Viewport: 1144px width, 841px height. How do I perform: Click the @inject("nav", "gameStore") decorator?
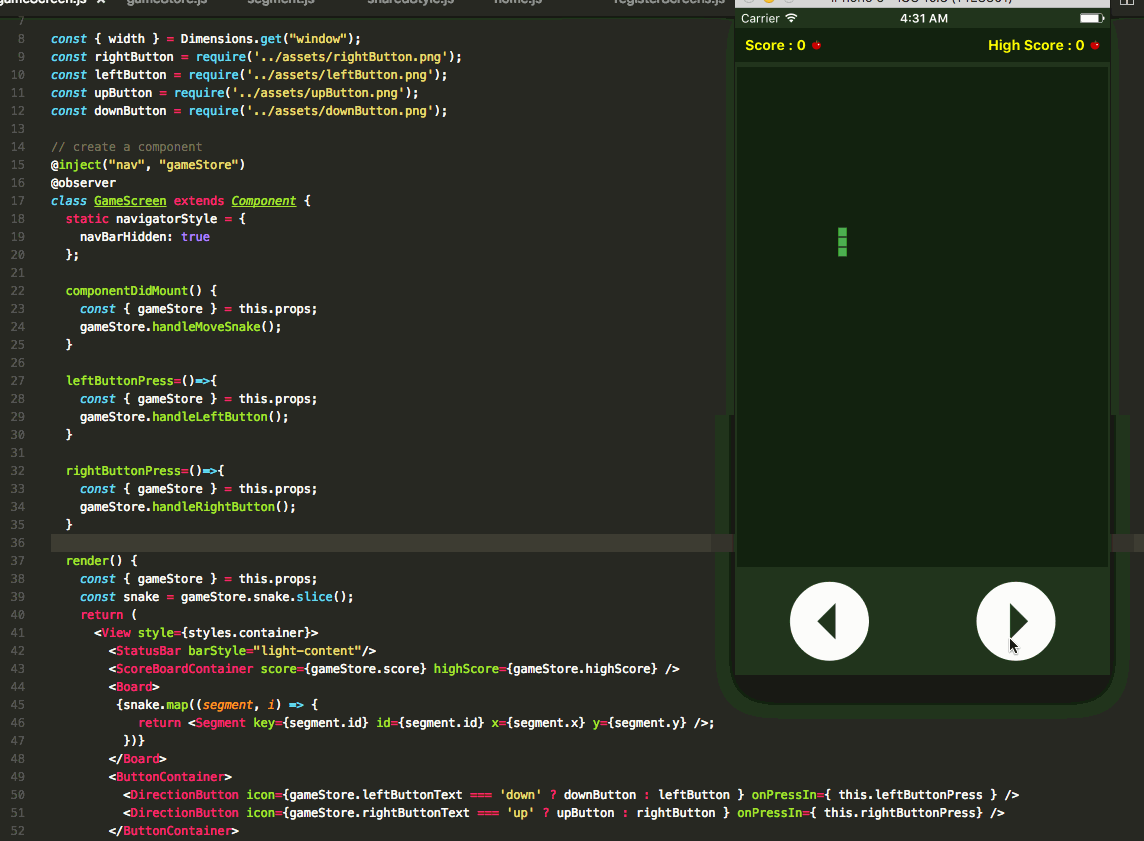tap(148, 165)
